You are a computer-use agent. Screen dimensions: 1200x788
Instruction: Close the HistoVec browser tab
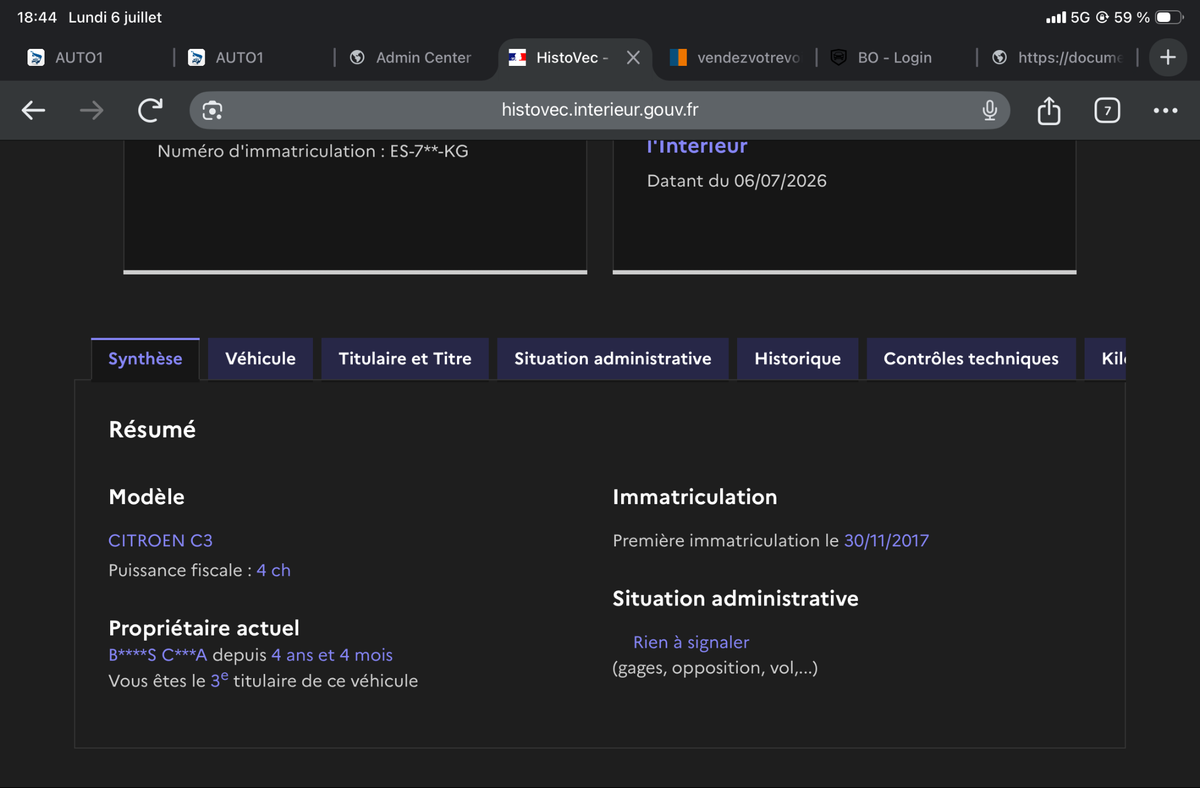633,58
